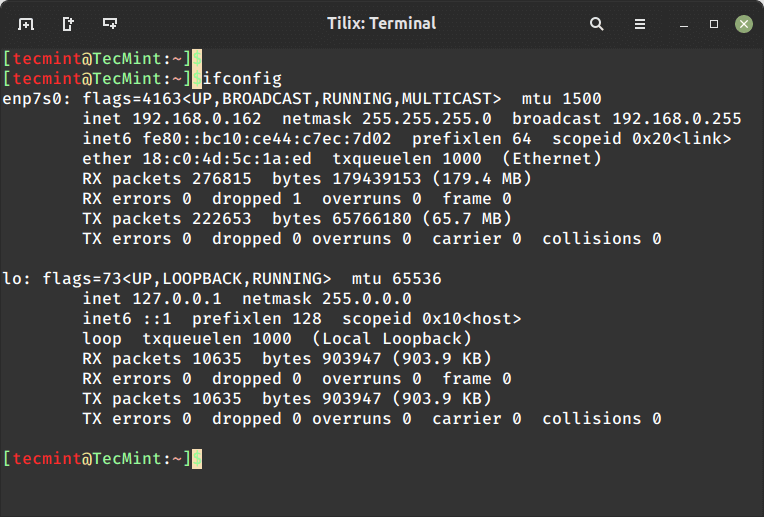Click 'txqueuelen 1000' on ether line

[x=407, y=159]
